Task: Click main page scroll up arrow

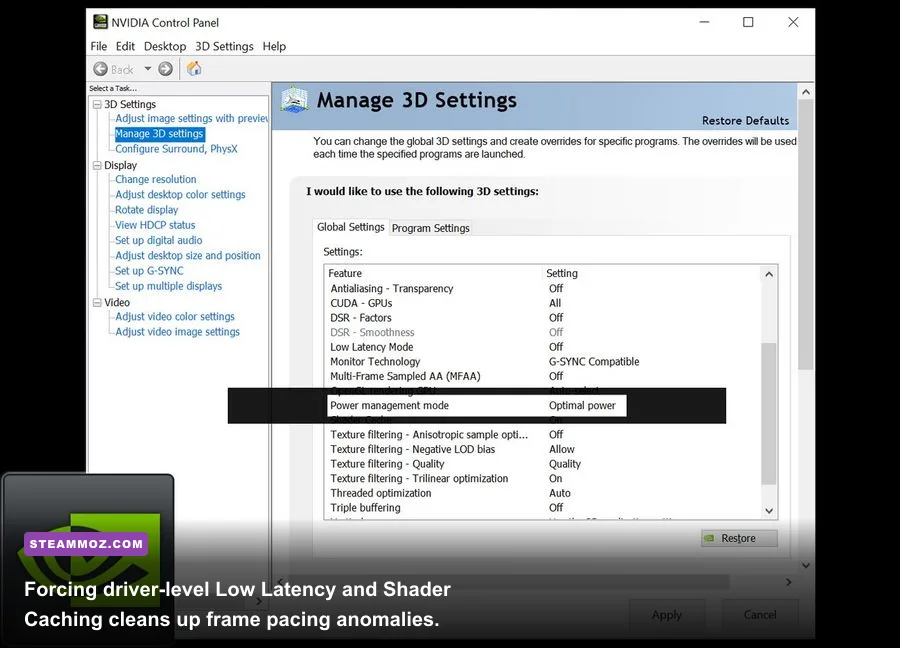Action: [806, 92]
